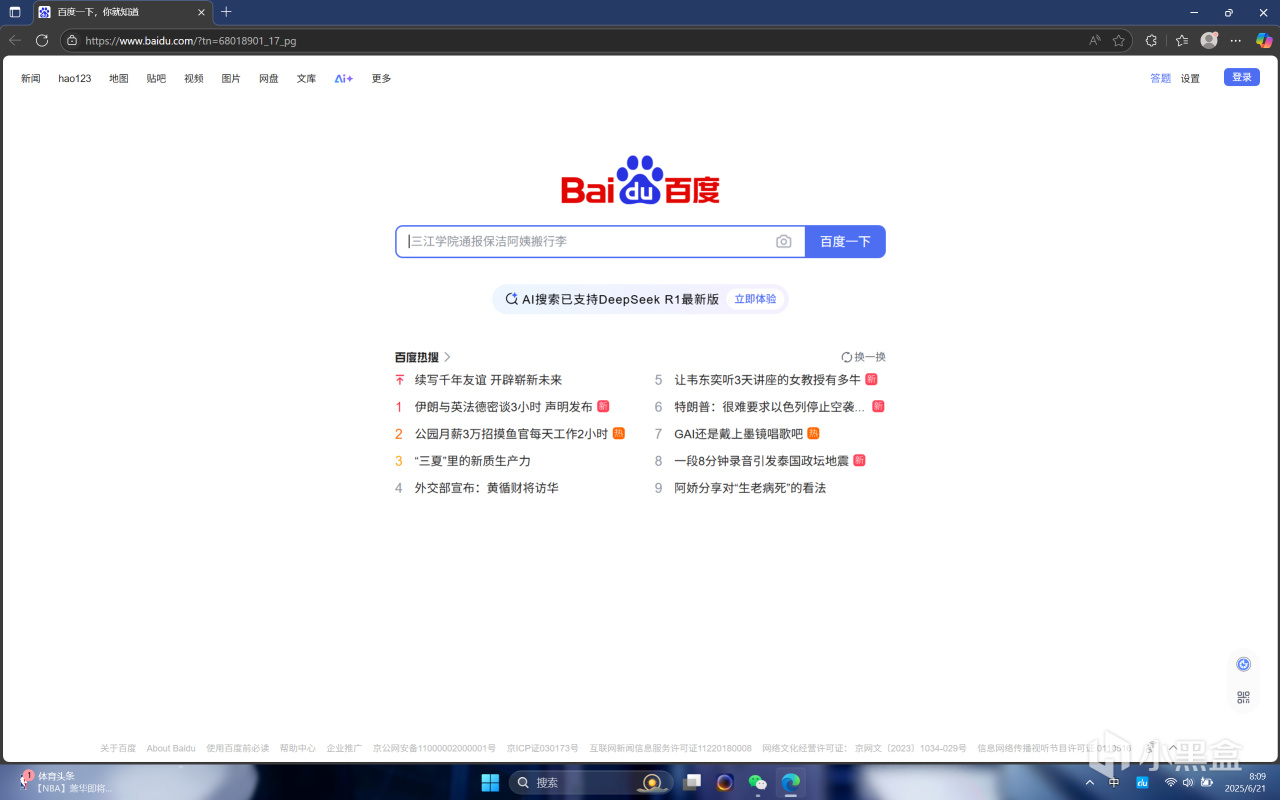Screen dimensions: 1280x800
Task: Expand the 更多 navigation menu
Action: (x=381, y=78)
